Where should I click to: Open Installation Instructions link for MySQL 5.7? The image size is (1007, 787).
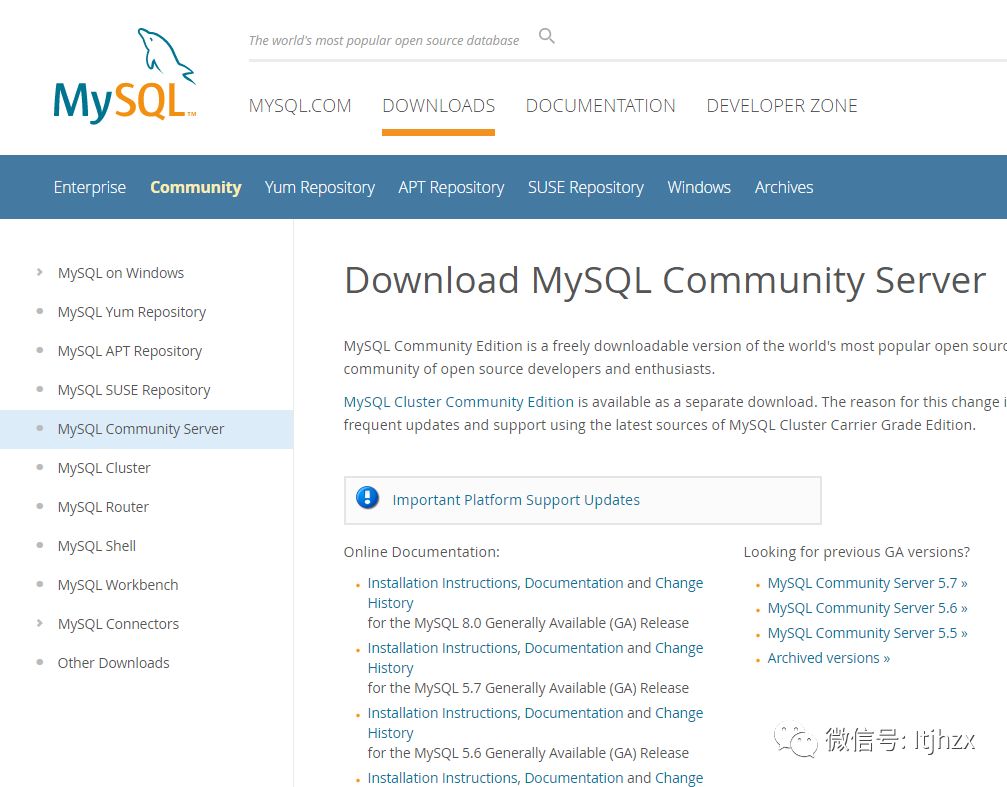pyautogui.click(x=442, y=648)
